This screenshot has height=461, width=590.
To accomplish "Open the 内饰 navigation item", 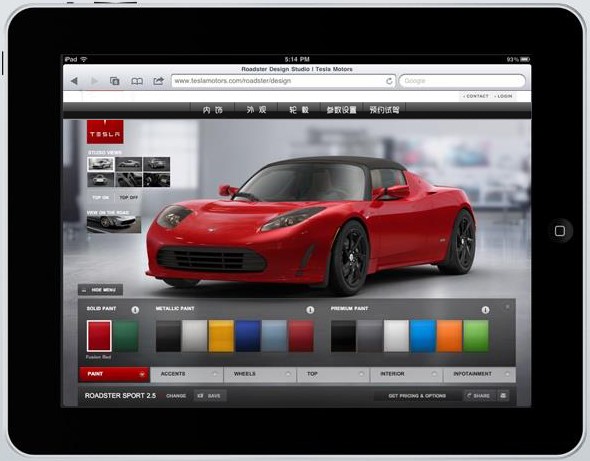I will (x=213, y=110).
